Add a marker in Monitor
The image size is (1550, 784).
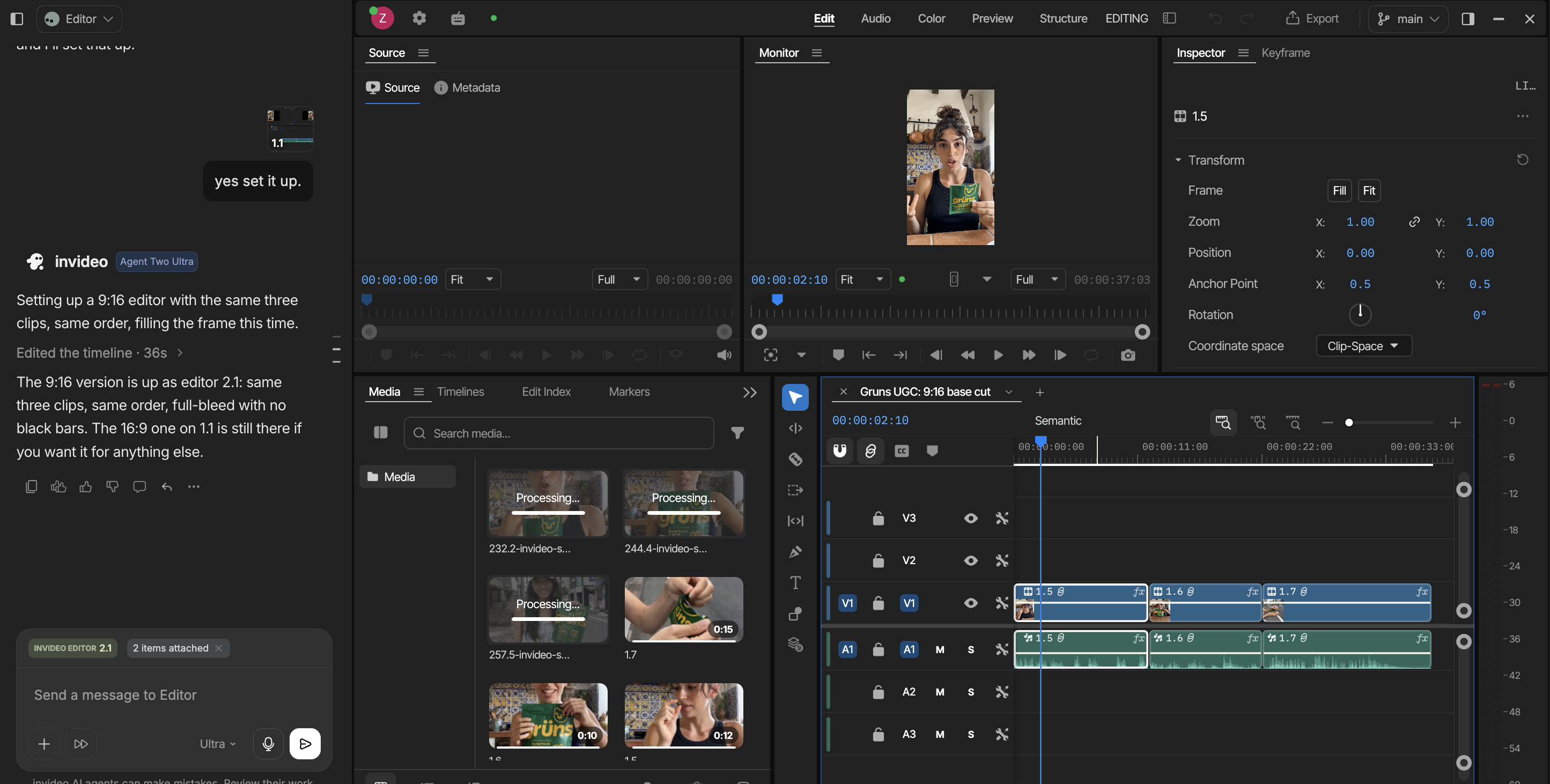tap(838, 355)
